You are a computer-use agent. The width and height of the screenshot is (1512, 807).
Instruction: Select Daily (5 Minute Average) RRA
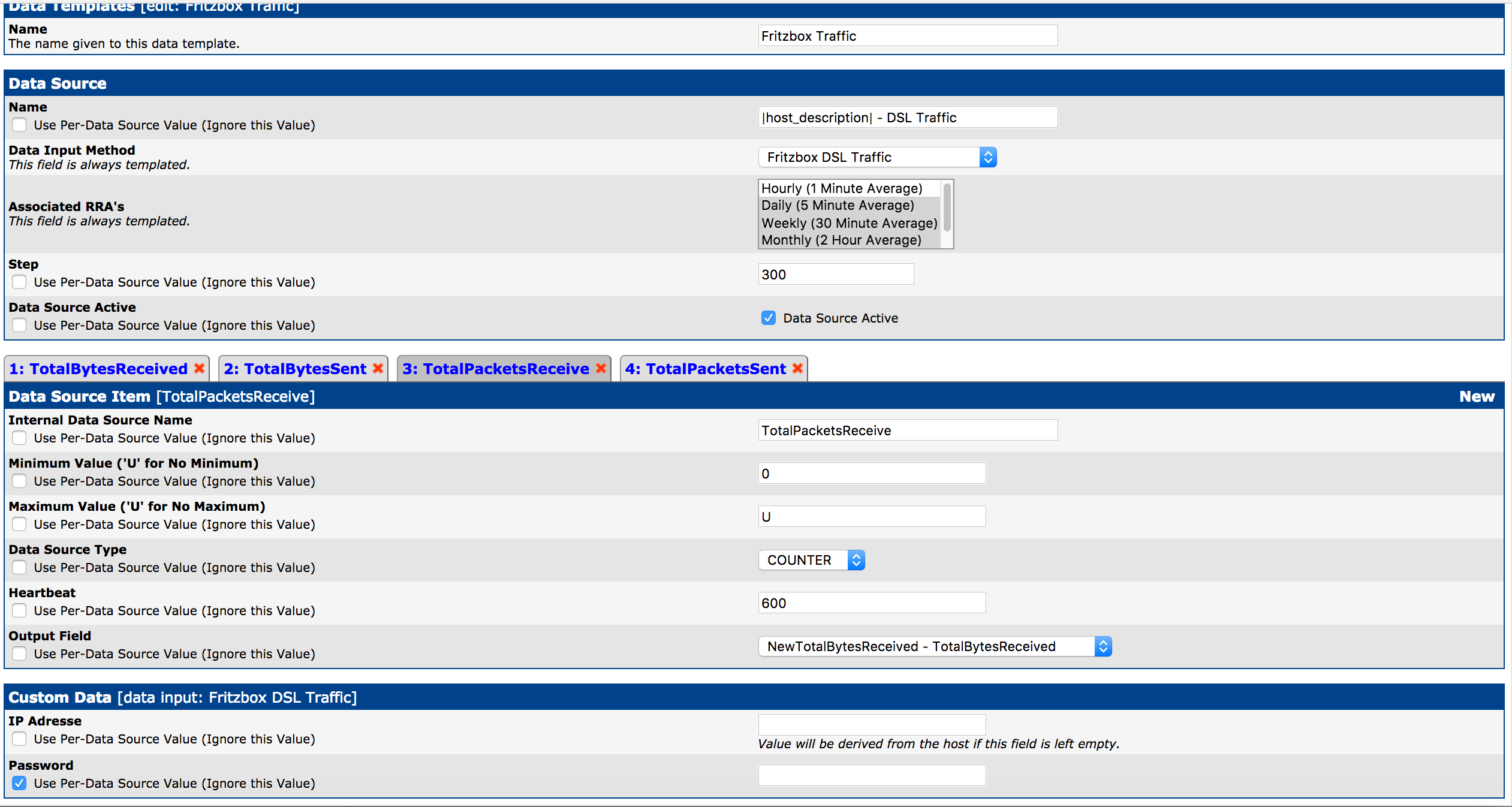[x=850, y=205]
